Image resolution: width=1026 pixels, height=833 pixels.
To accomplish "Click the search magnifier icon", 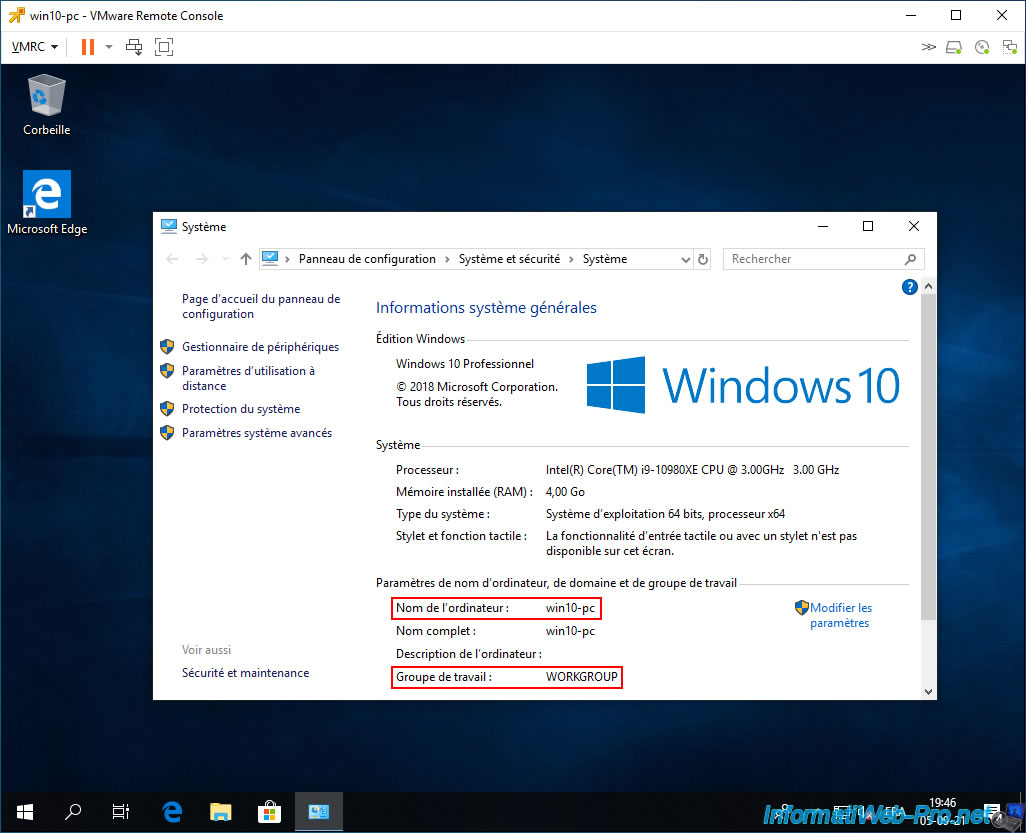I will point(910,259).
